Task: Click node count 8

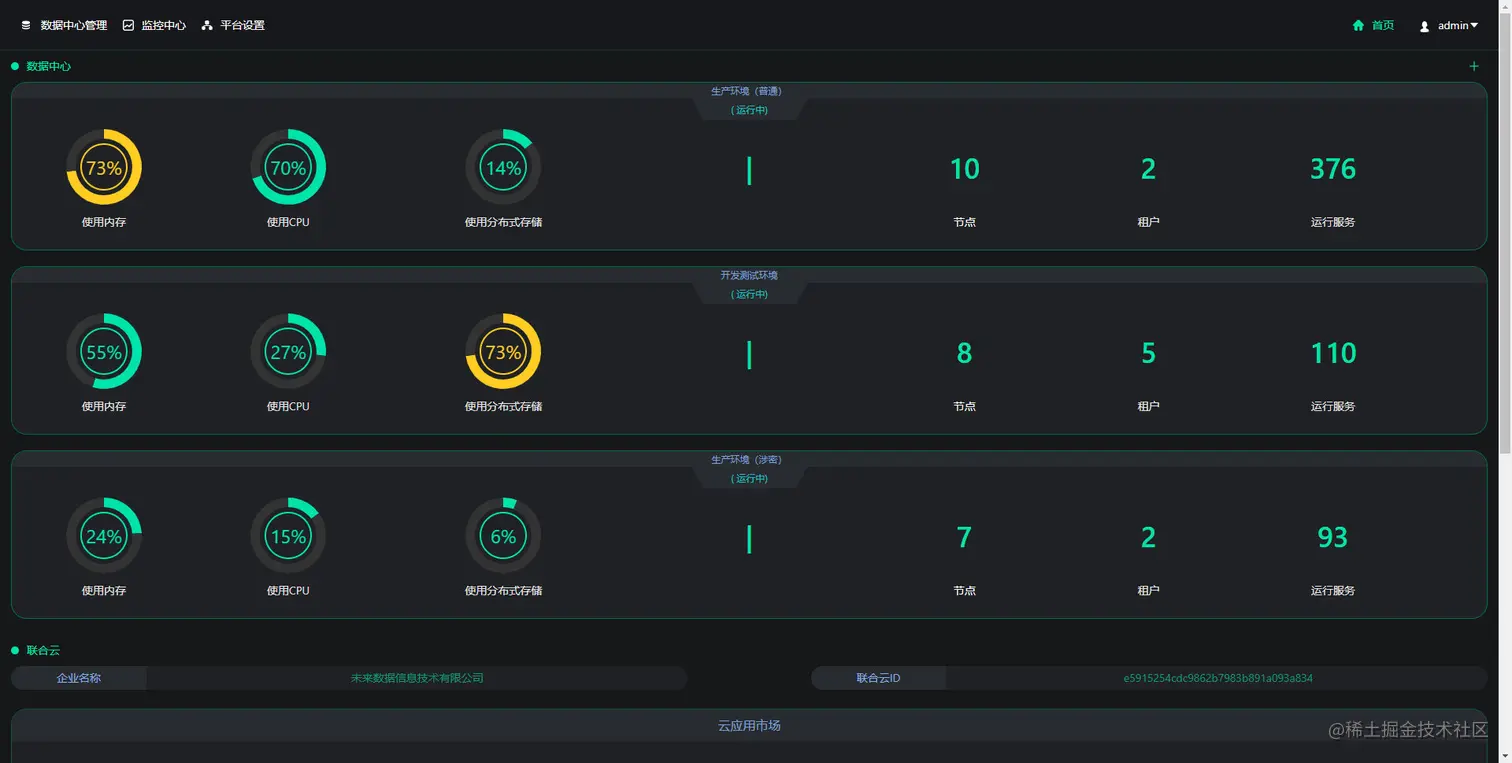Action: coord(965,353)
